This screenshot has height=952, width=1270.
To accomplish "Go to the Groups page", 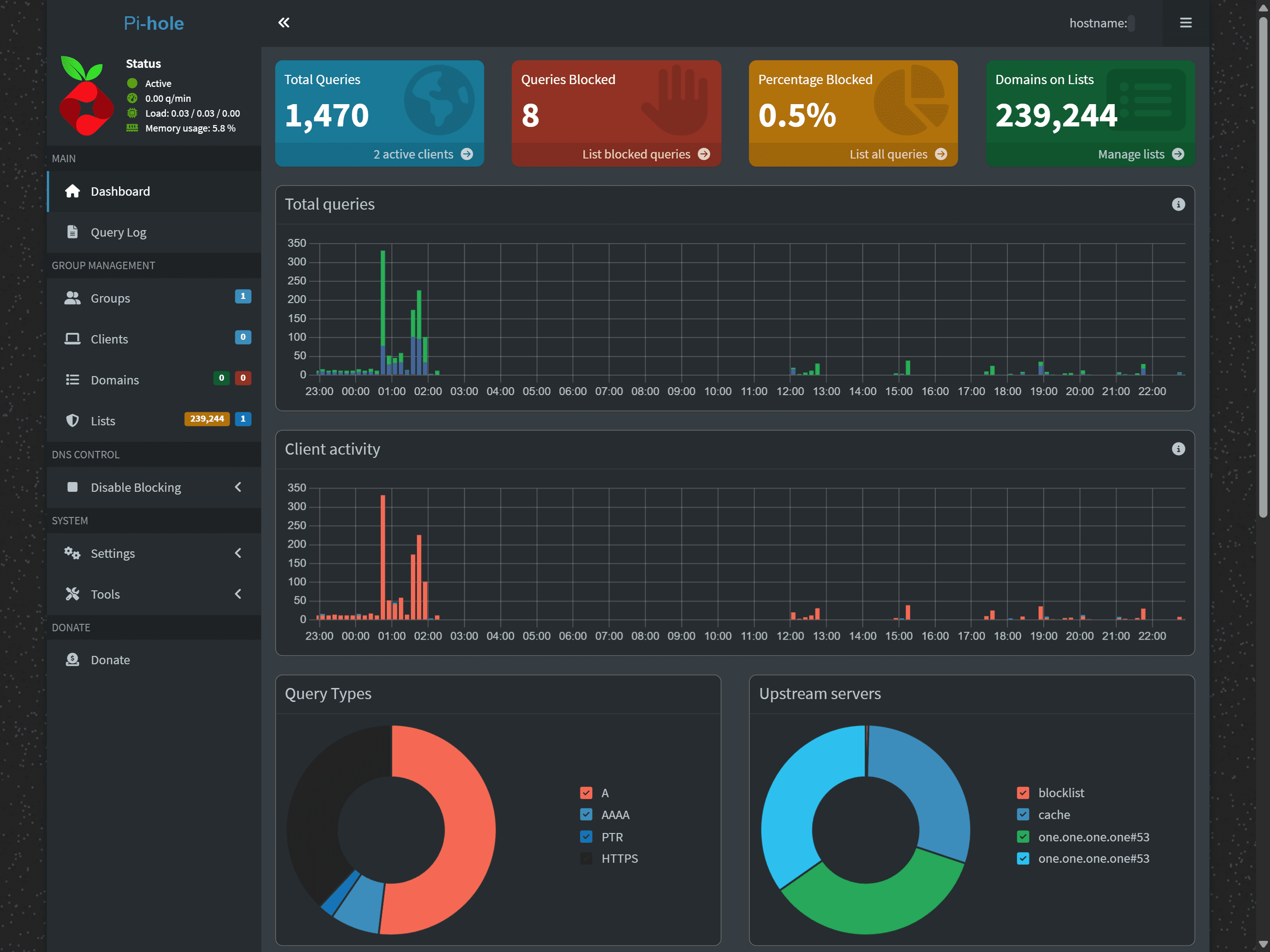I will 154,298.
